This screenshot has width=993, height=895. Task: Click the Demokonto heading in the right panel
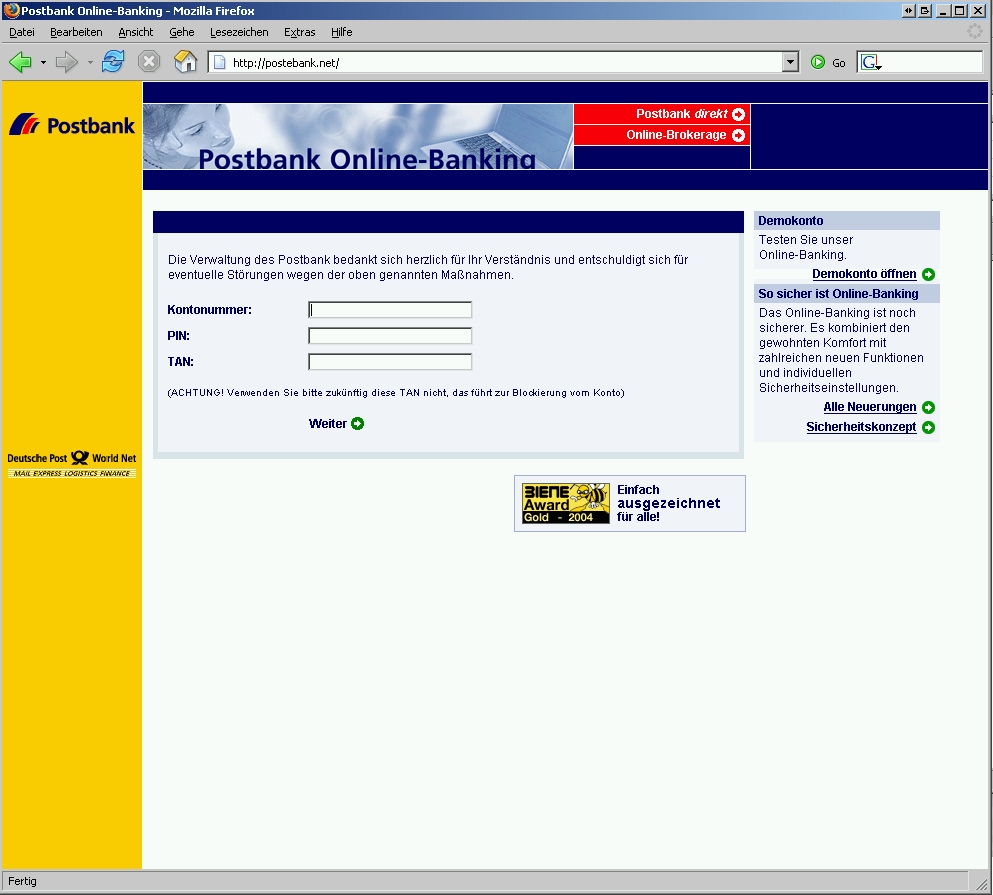click(790, 220)
